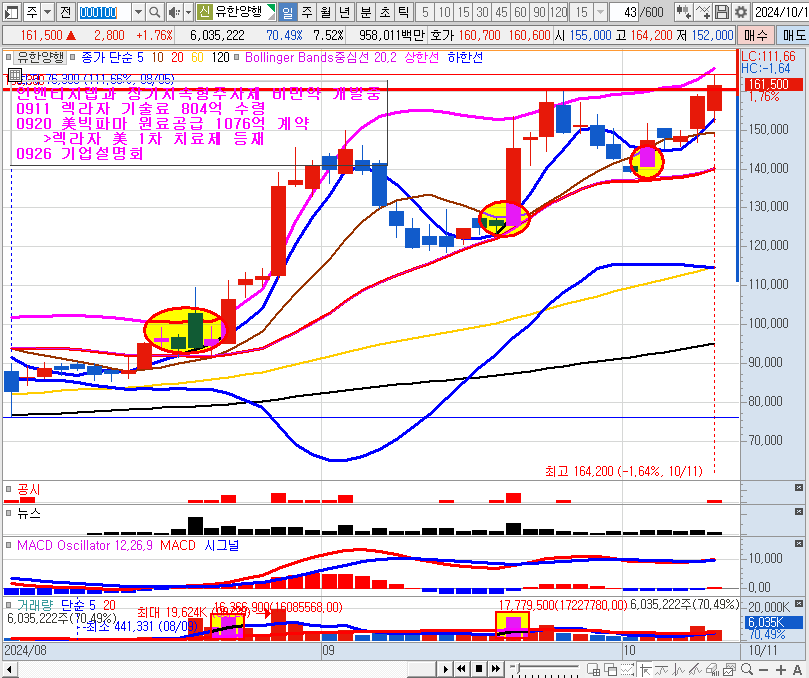Click the save chart floppy disk icon
Viewport: 809px width, 678px height.
(722, 12)
